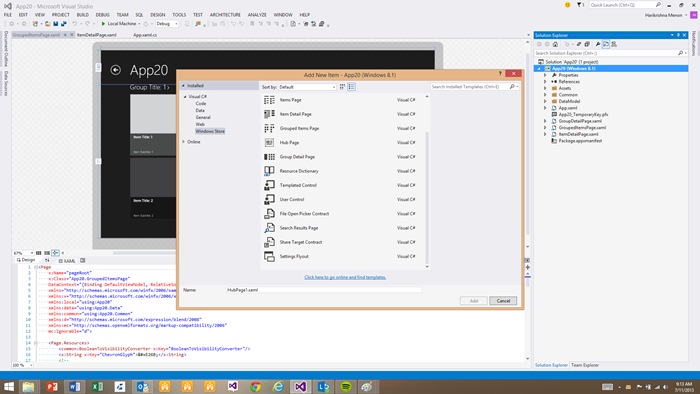Viewport: 700px width, 394px height.
Task: Click the code editor zoom 100% dropdown
Action: pyautogui.click(x=22, y=365)
